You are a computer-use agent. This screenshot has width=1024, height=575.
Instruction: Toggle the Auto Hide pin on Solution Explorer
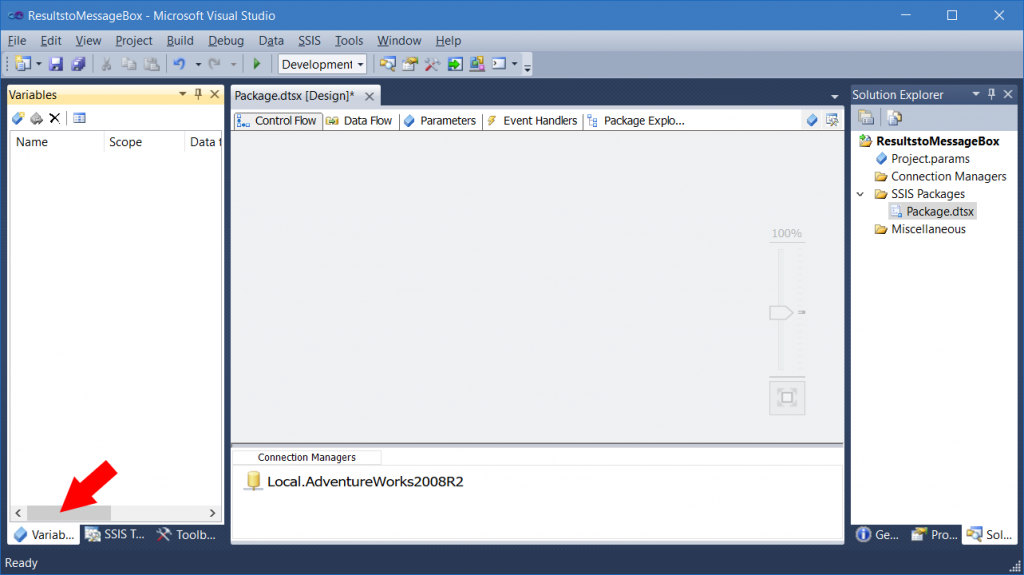click(x=991, y=94)
